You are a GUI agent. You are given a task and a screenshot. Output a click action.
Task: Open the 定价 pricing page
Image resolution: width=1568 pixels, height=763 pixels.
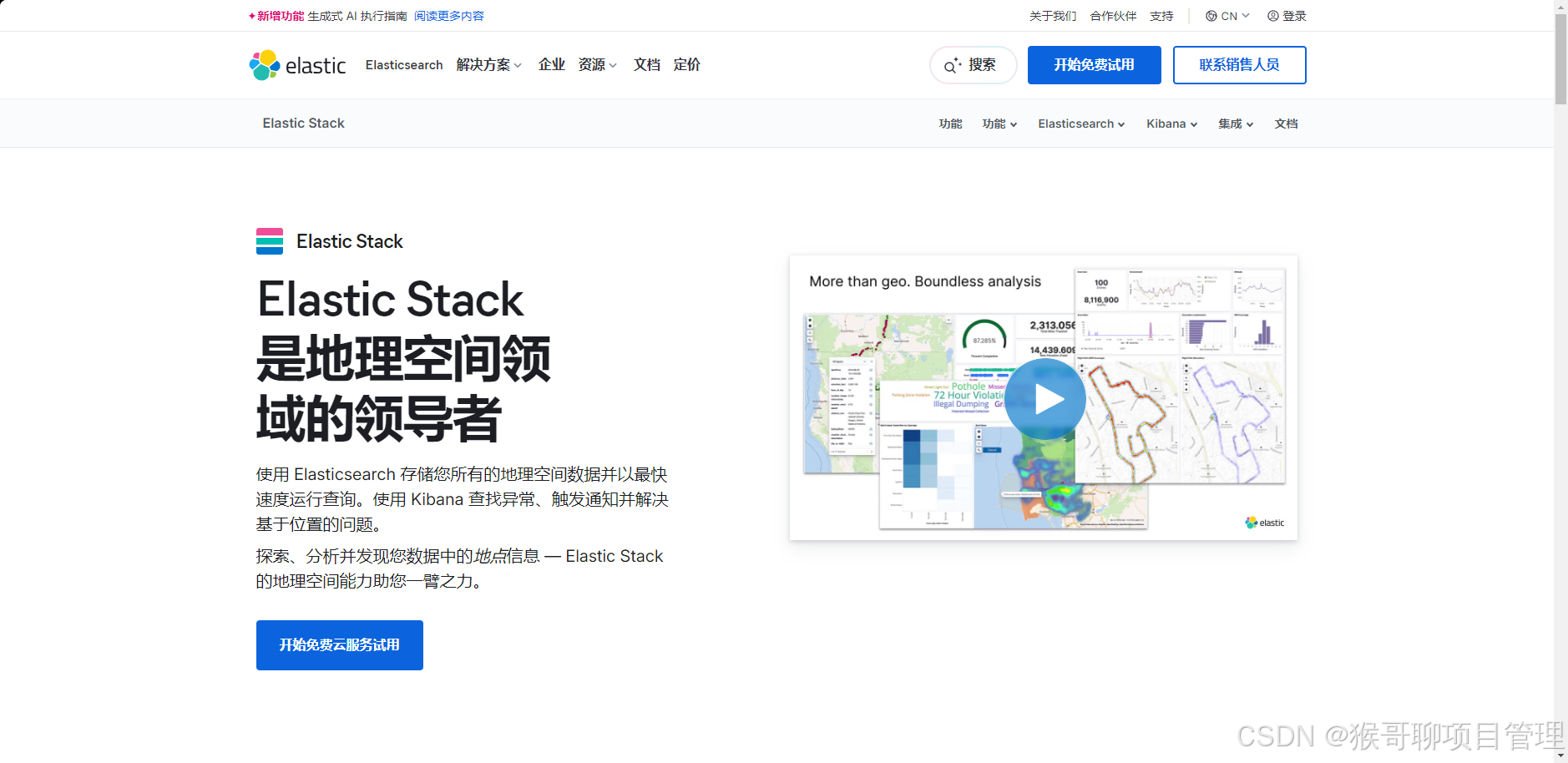coord(687,65)
